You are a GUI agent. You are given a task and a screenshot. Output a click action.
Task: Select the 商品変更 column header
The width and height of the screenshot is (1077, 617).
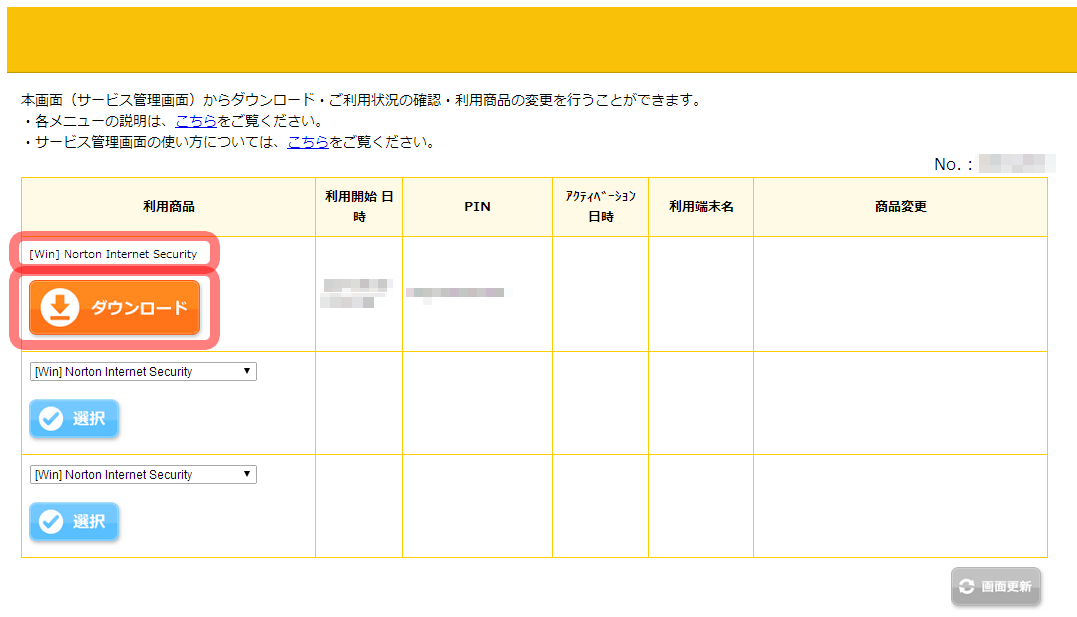point(900,207)
